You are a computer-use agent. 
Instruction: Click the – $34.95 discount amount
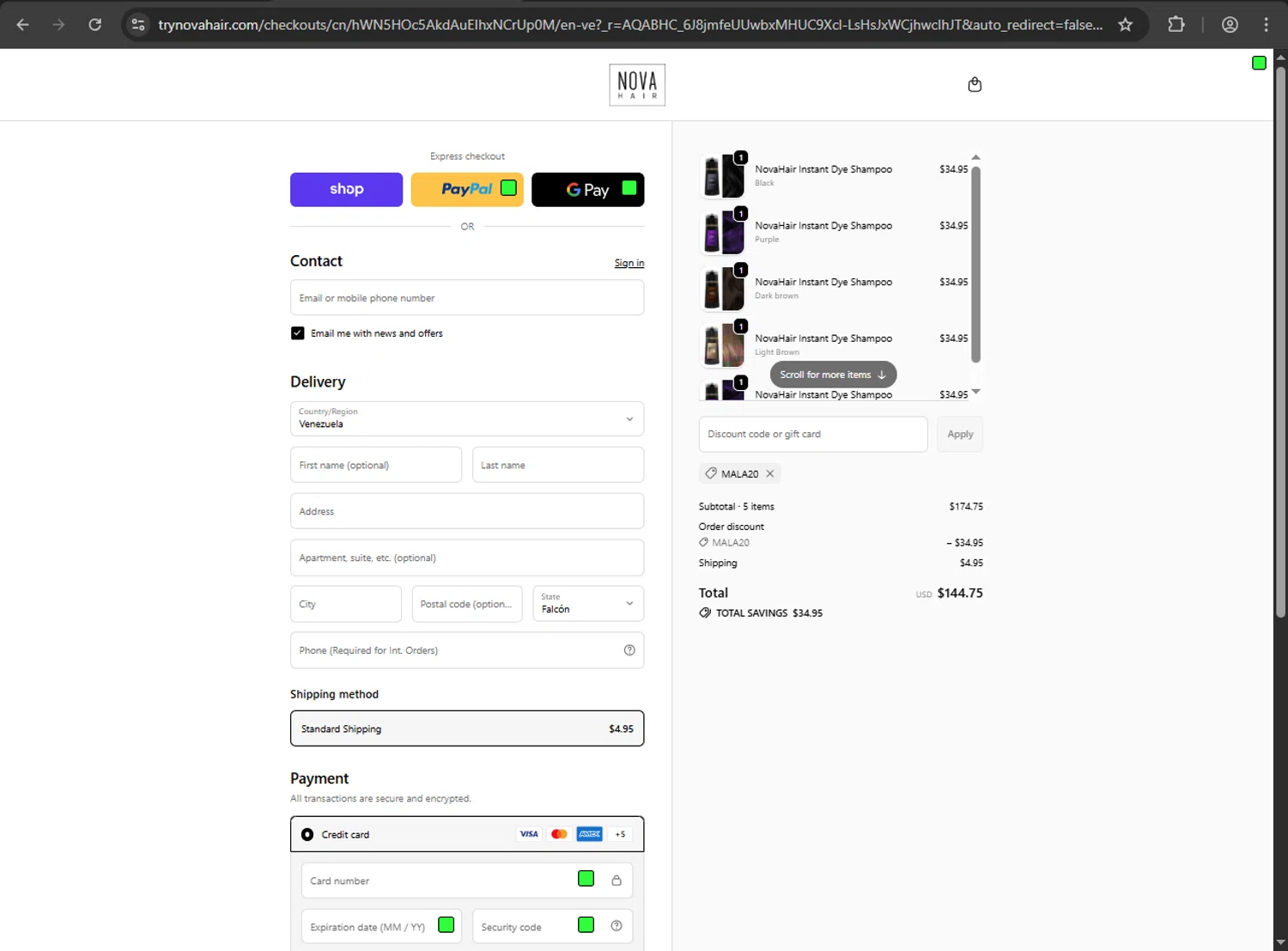pyautogui.click(x=965, y=543)
